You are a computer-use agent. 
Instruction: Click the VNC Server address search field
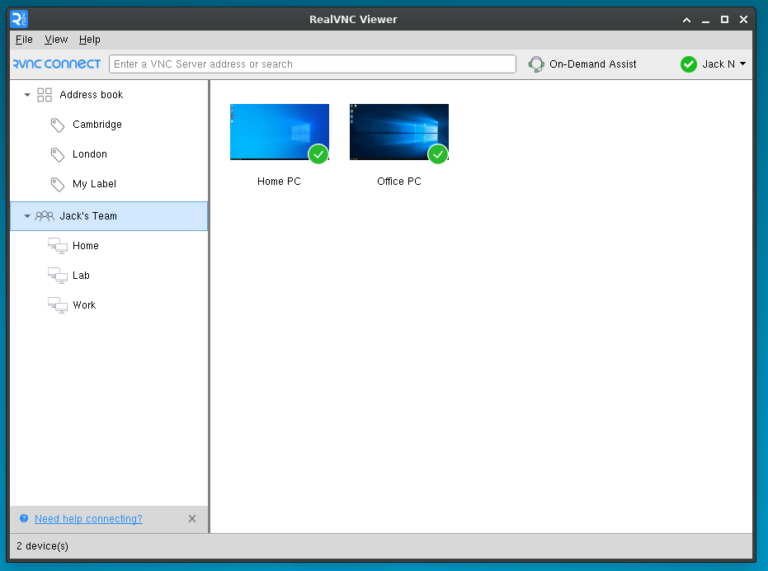point(312,64)
